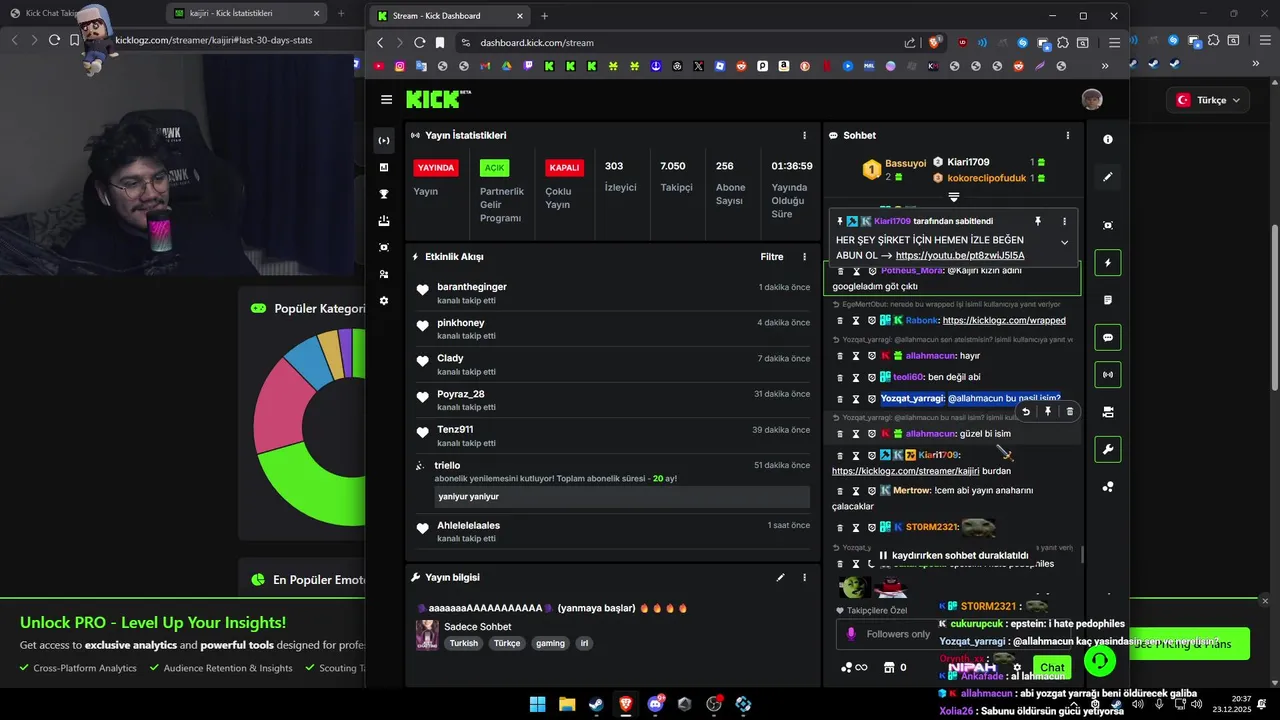Click the KICK logo in dashboard header
This screenshot has height=720, width=1280.
pyautogui.click(x=437, y=99)
